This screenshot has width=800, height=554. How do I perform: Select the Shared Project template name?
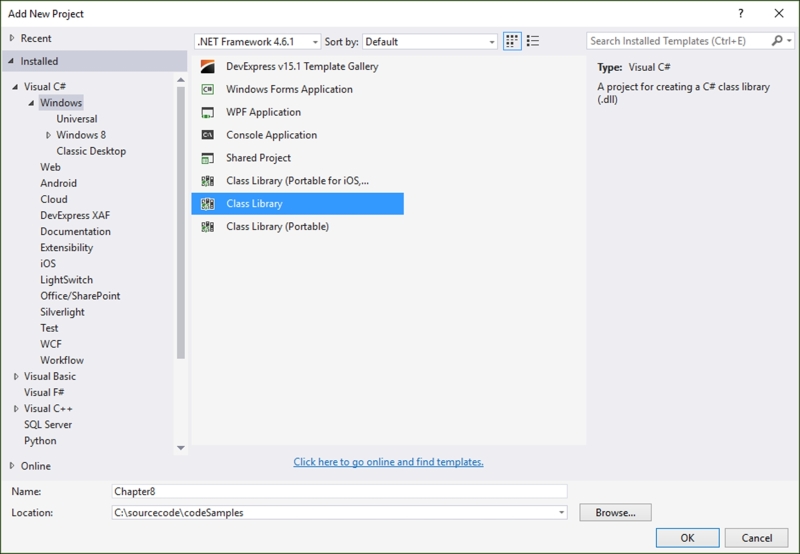258,158
